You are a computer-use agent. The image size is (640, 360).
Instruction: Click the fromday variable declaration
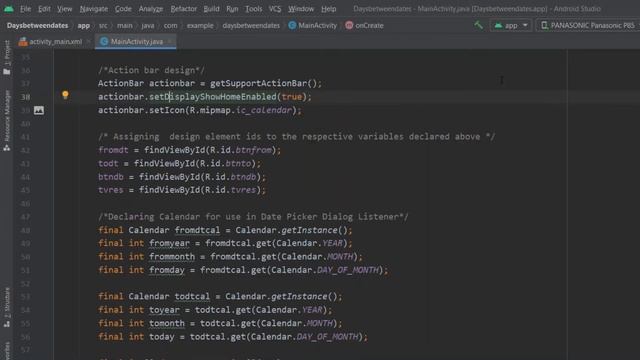coord(167,270)
